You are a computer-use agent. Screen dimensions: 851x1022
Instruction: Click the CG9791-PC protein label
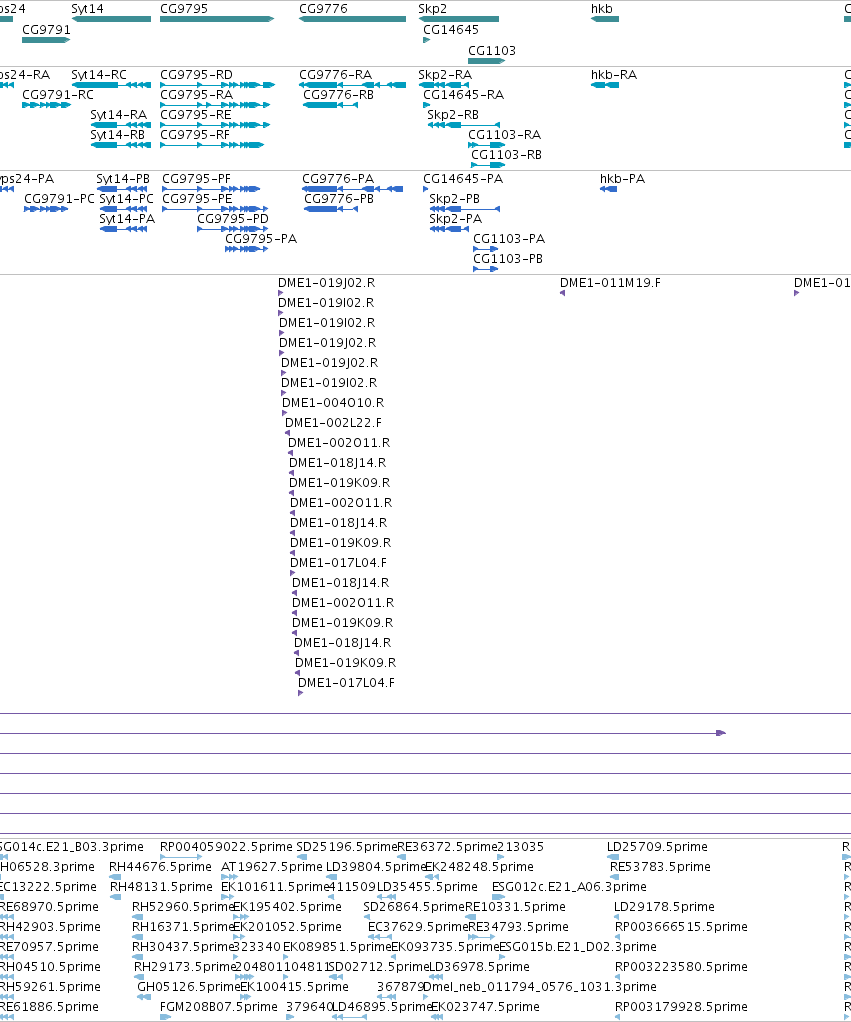59,198
